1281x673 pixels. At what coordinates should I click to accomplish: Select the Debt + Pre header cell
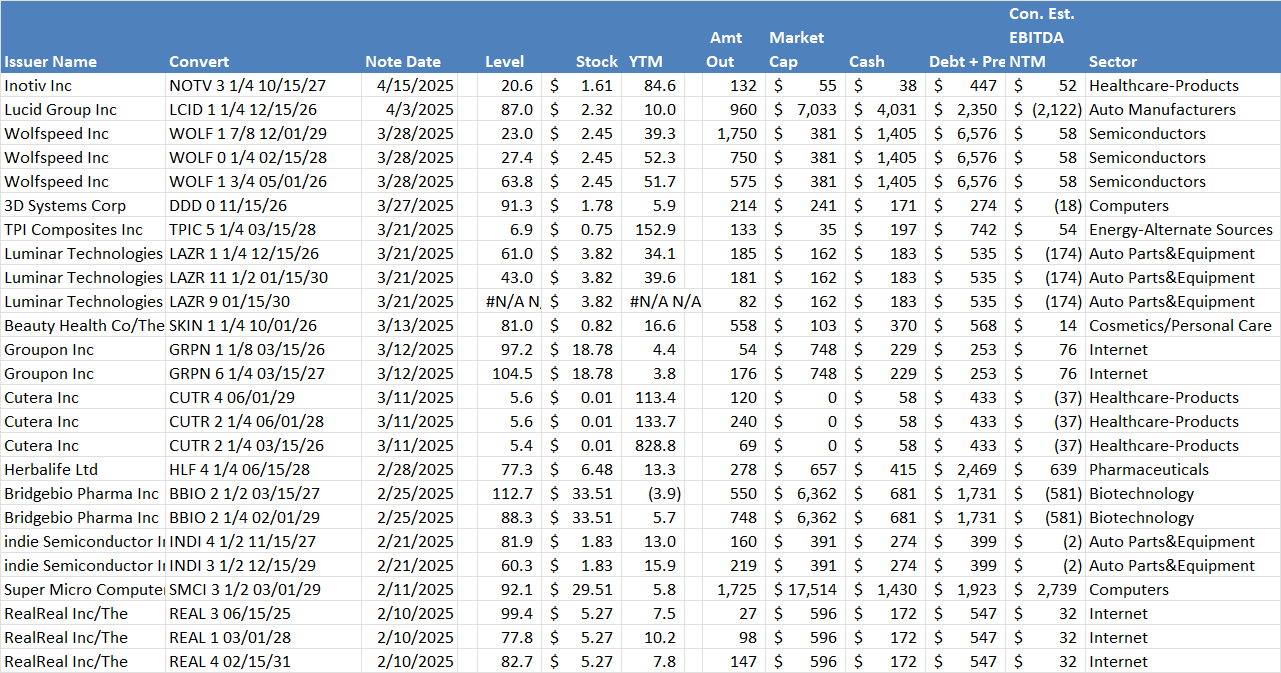pos(967,62)
